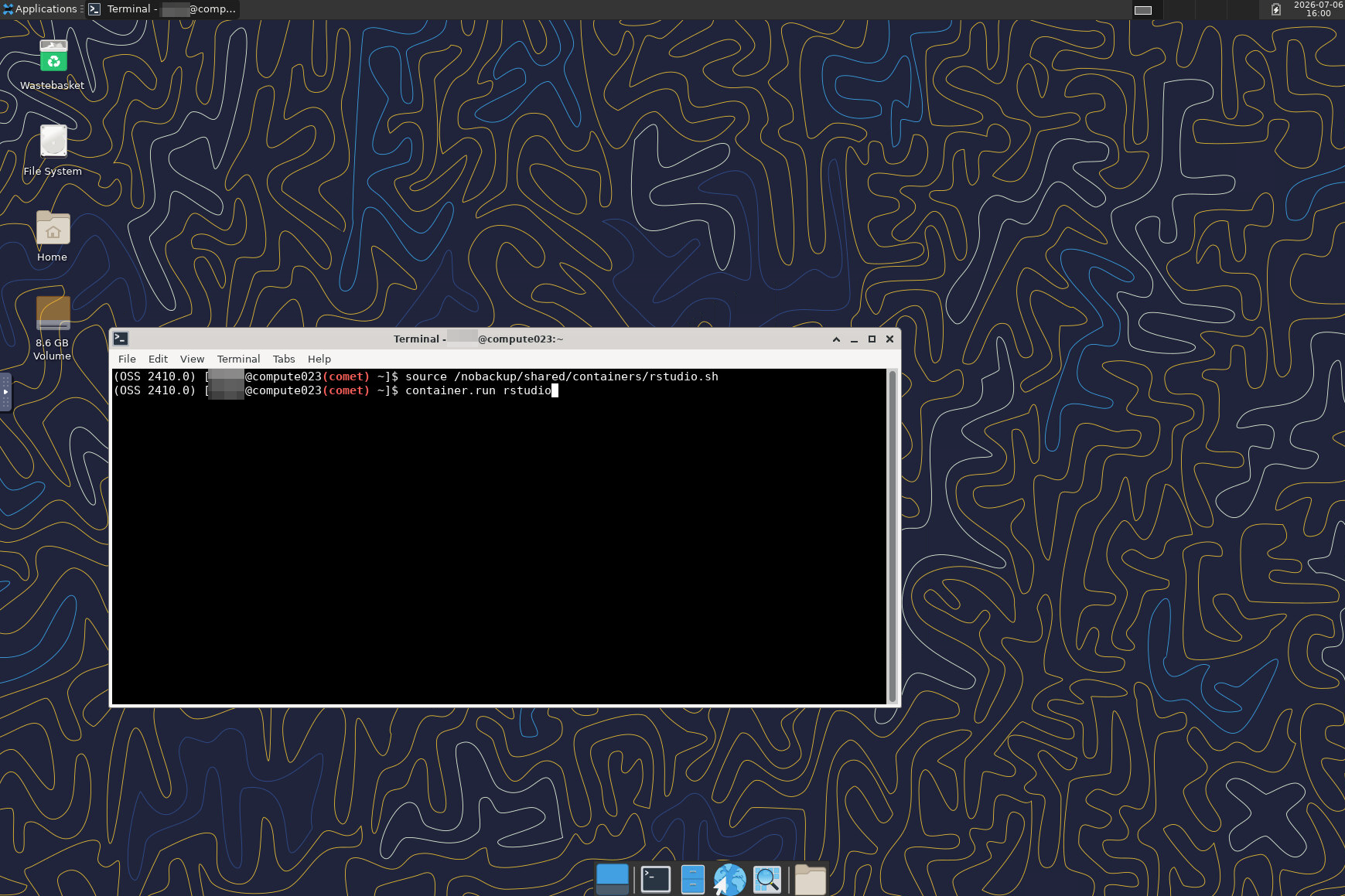Click the 'container.run rstudio' command text
This screenshot has height=896, width=1345.
click(x=479, y=390)
